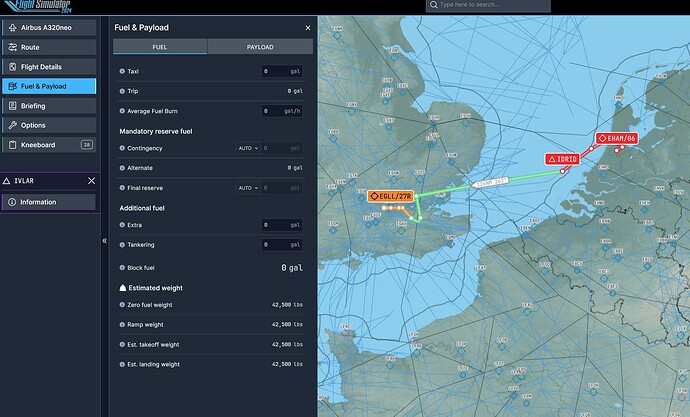The width and height of the screenshot is (690, 417).
Task: Click the Flight Simulator 2024 logo
Action: tap(37, 6)
